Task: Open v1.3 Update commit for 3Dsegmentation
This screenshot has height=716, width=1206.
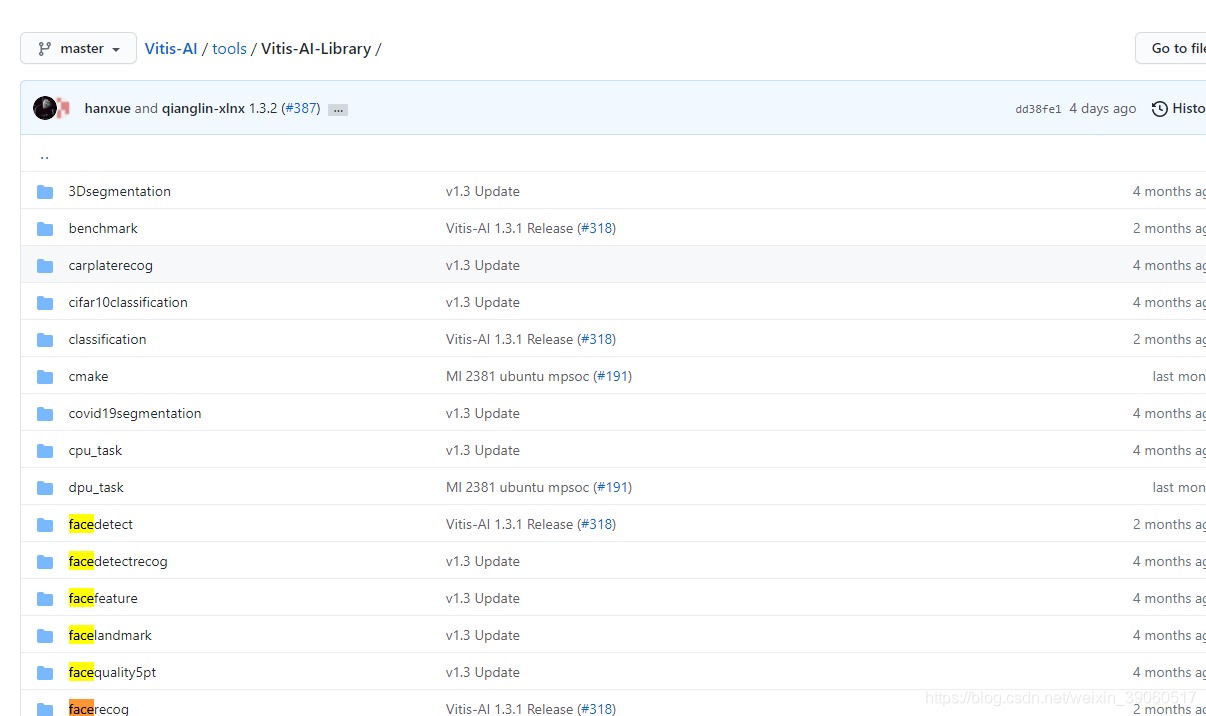Action: pos(483,191)
